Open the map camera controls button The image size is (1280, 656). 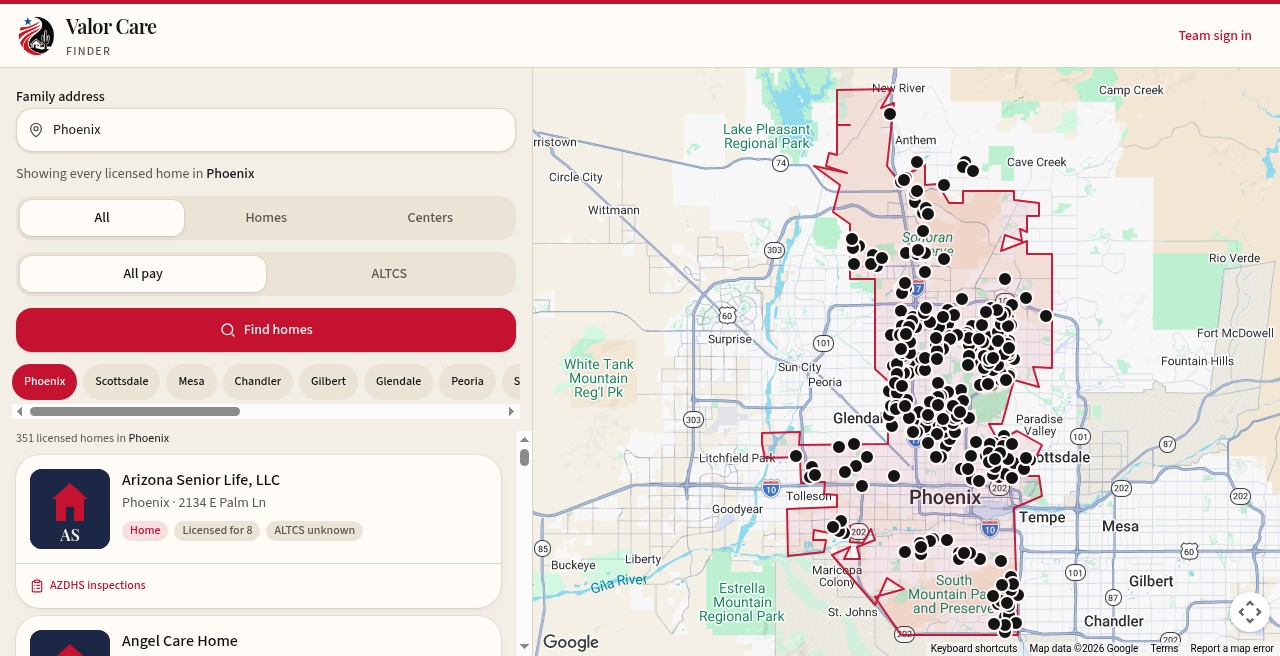(x=1250, y=612)
